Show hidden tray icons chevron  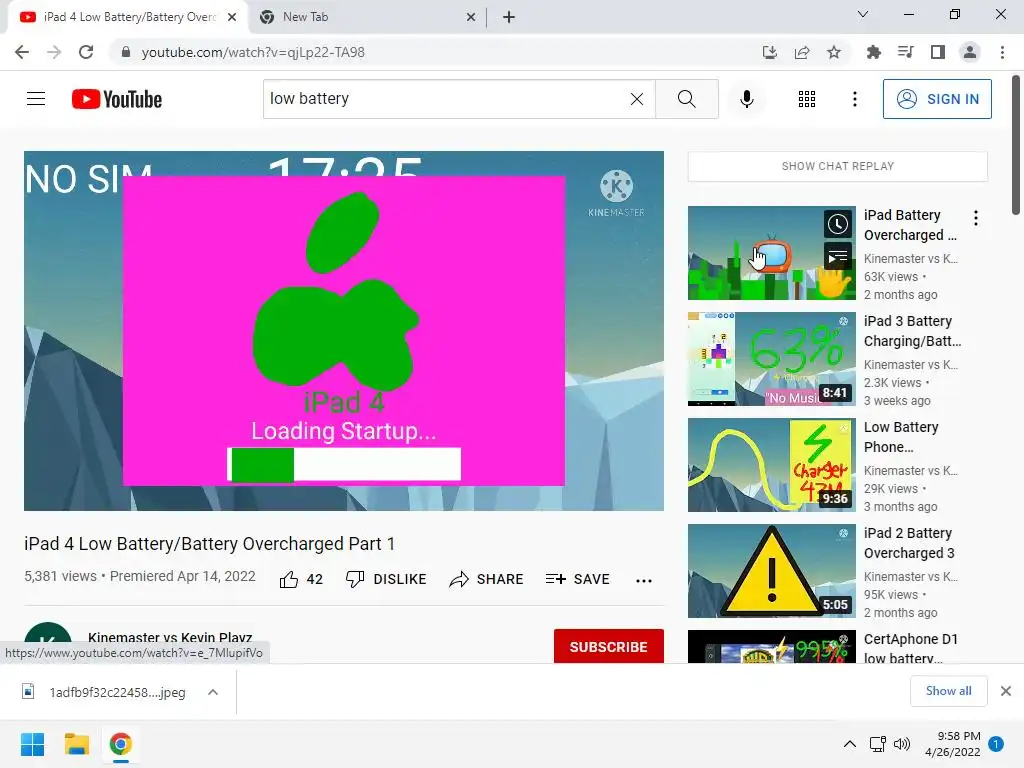tap(850, 744)
